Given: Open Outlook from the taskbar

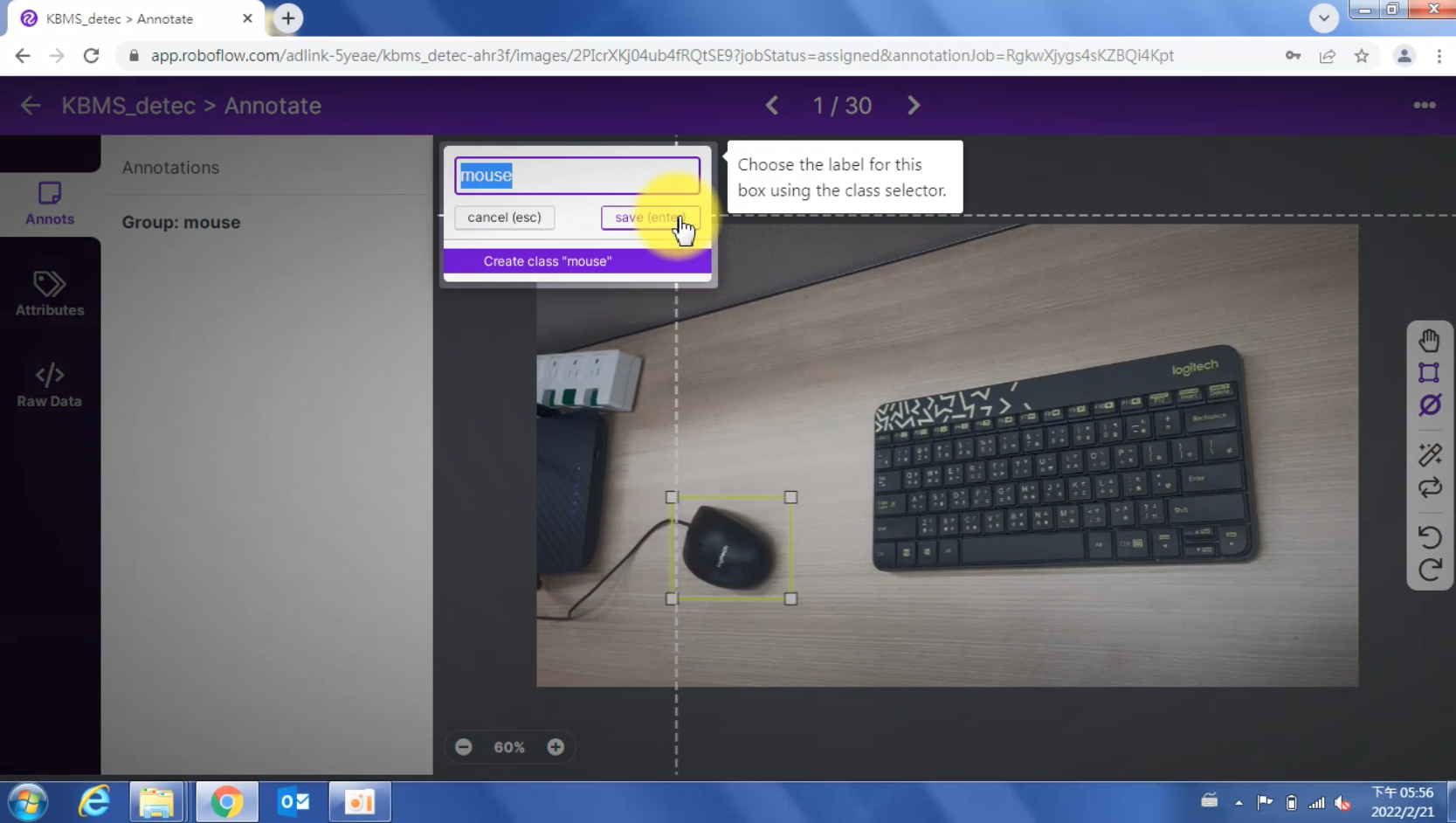Looking at the screenshot, I should (x=293, y=801).
